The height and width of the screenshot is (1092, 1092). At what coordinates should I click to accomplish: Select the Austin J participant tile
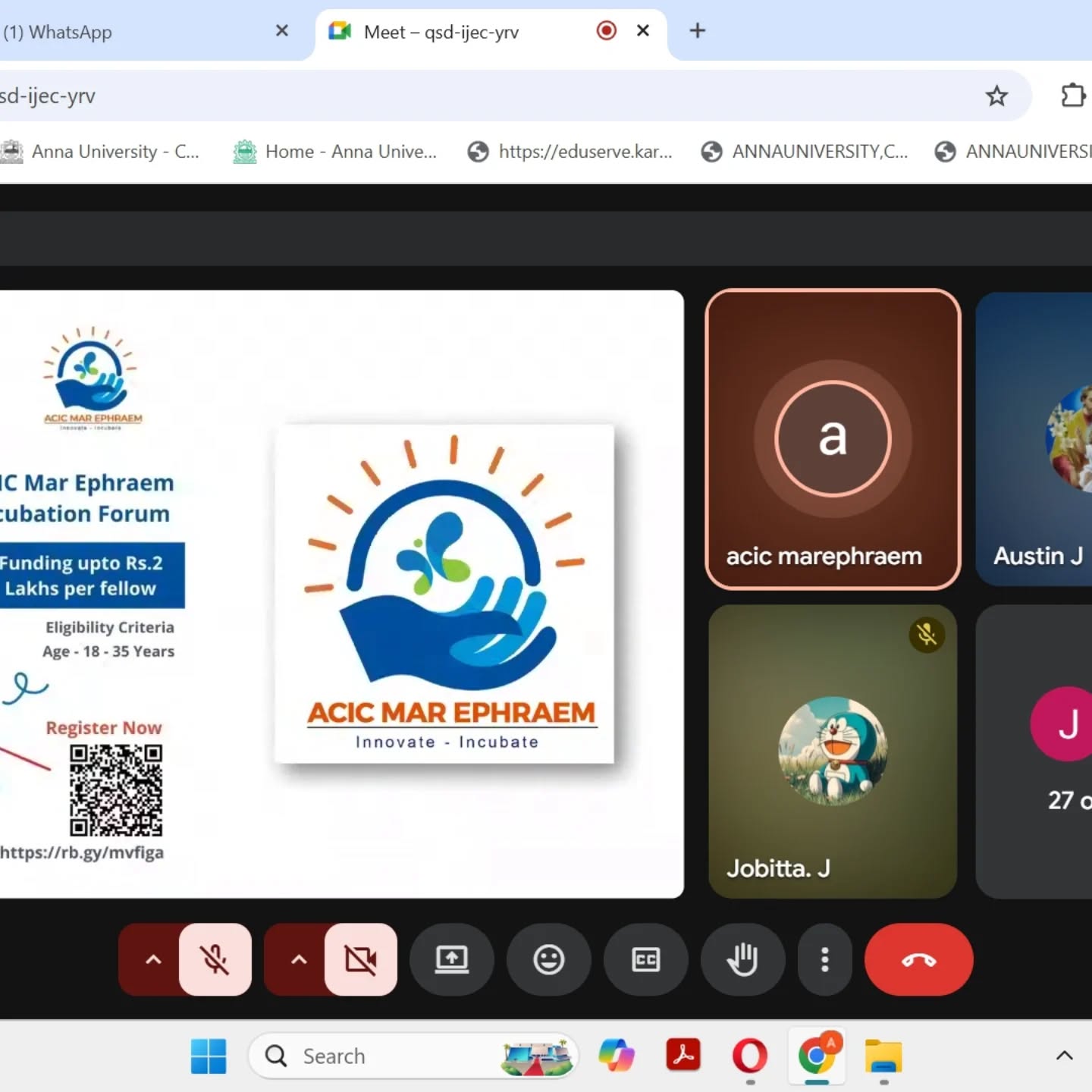(x=1034, y=439)
